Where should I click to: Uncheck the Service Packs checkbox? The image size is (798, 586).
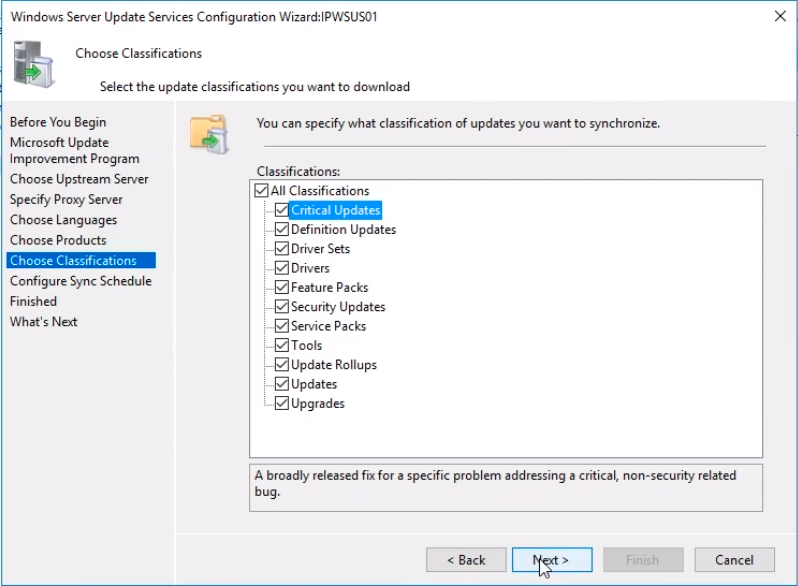point(281,326)
